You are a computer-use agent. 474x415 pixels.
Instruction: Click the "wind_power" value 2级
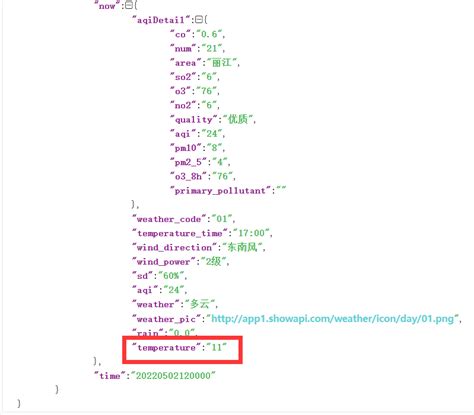[x=213, y=262]
